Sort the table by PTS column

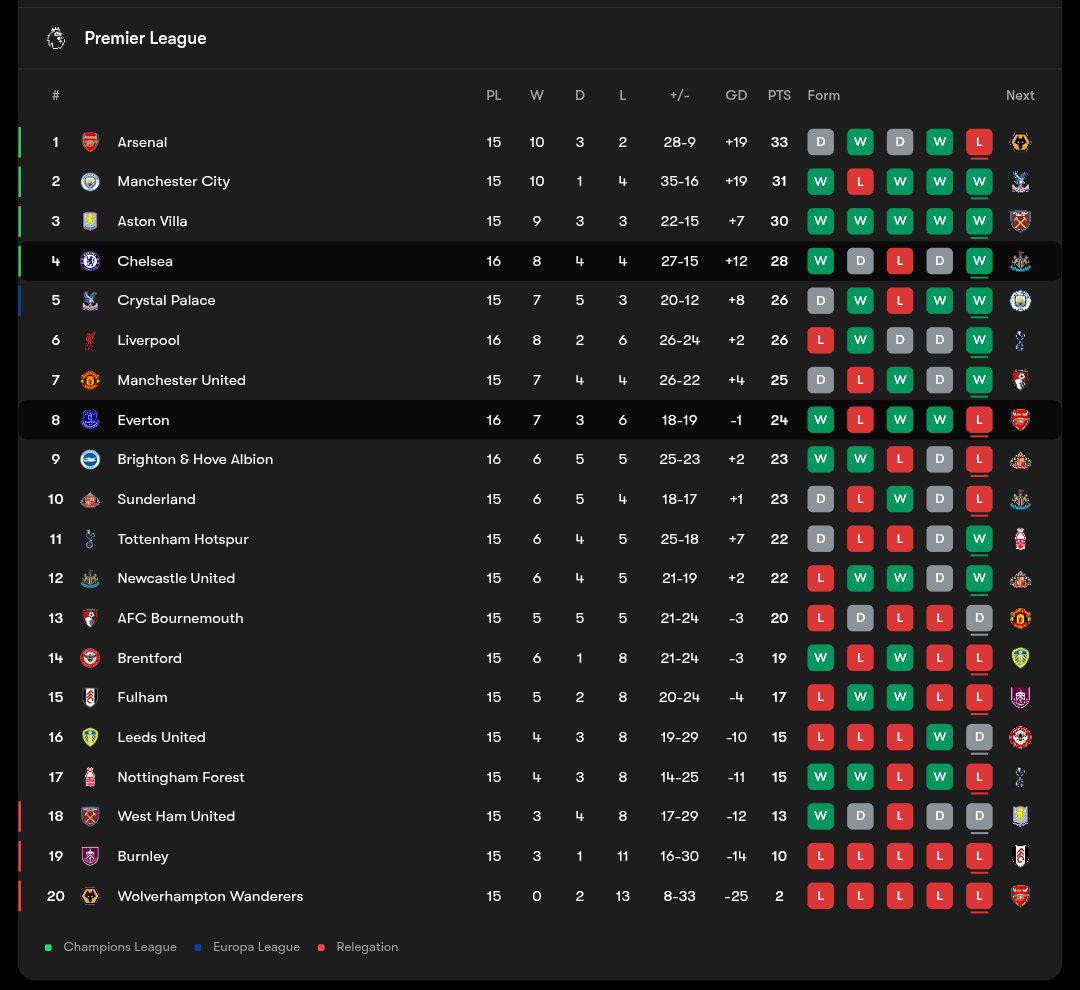[x=779, y=95]
